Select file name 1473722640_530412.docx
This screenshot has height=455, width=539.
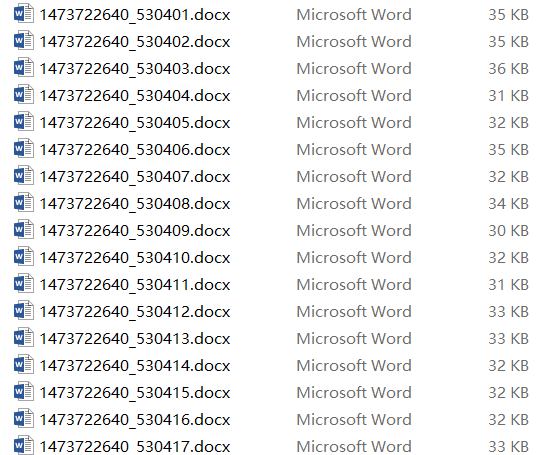click(135, 312)
